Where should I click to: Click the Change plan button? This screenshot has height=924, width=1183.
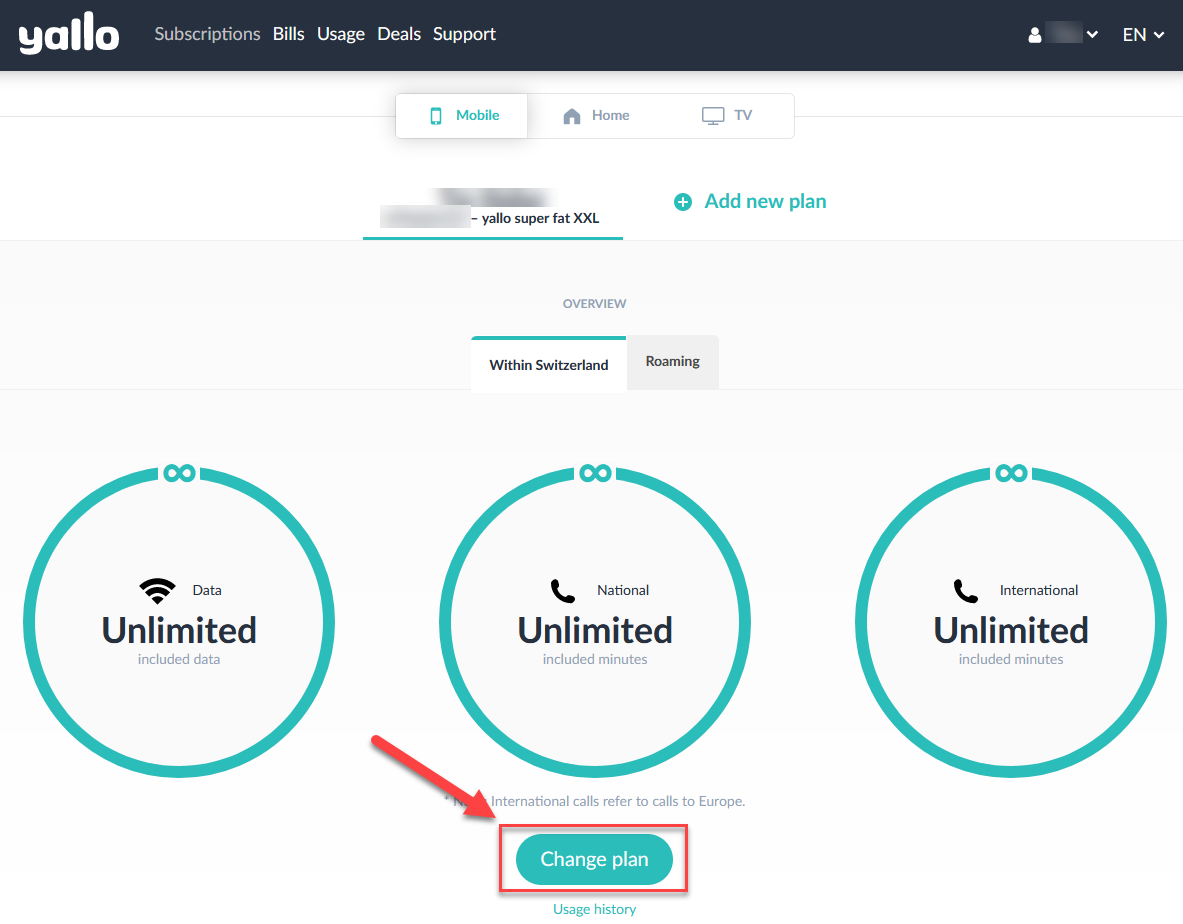click(595, 859)
